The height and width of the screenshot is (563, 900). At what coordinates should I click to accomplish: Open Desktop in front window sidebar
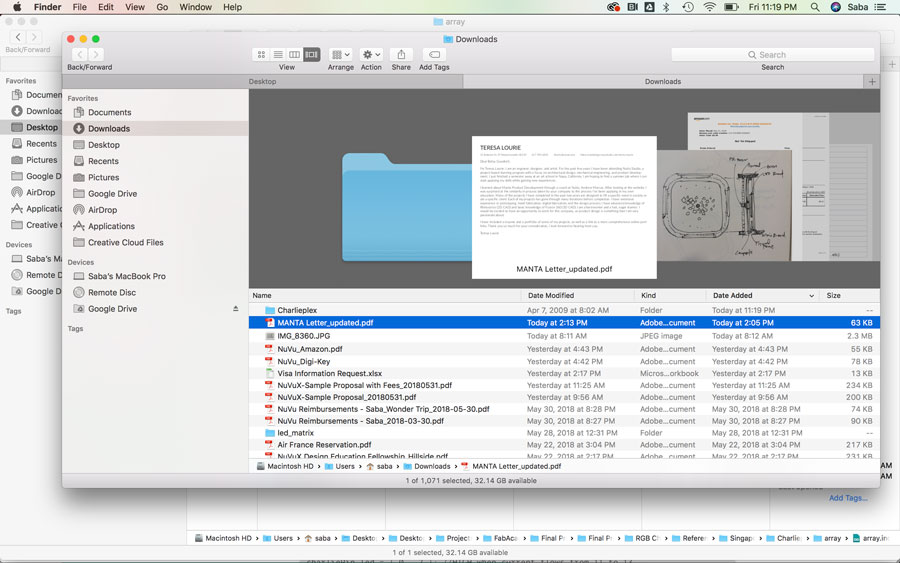(x=155, y=145)
